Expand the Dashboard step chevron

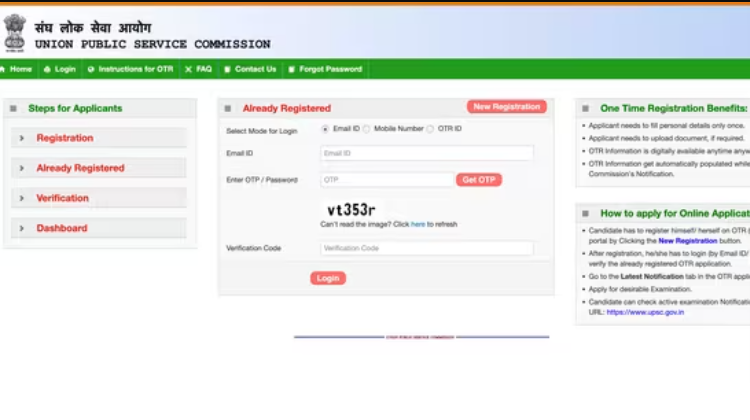pyautogui.click(x=22, y=228)
